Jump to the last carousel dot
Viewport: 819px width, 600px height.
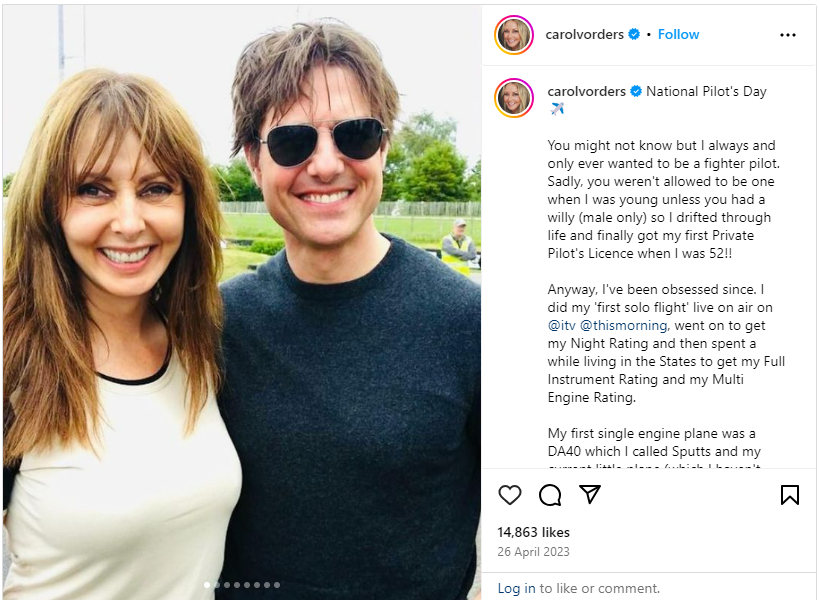pyautogui.click(x=277, y=585)
